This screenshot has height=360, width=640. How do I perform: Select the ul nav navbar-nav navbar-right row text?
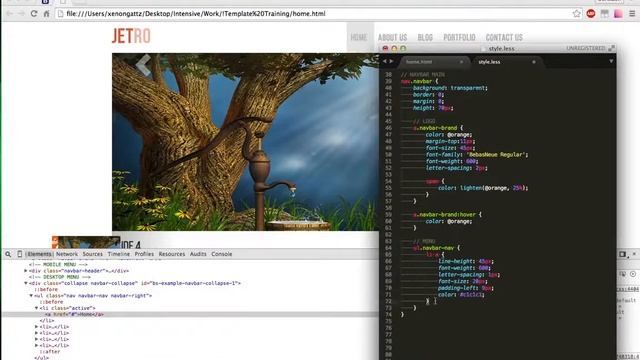click(x=93, y=296)
